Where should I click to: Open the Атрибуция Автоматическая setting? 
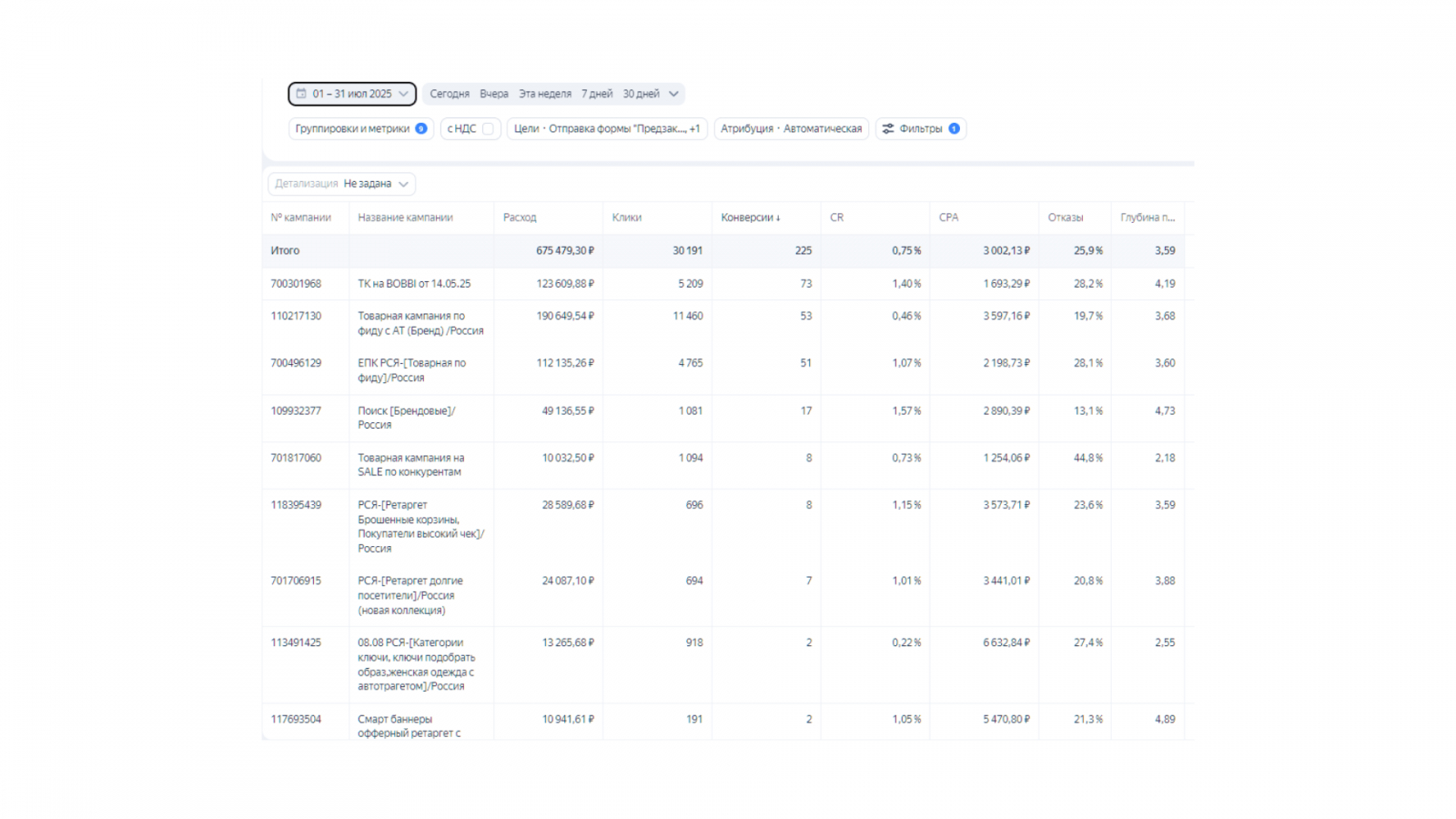click(x=791, y=129)
